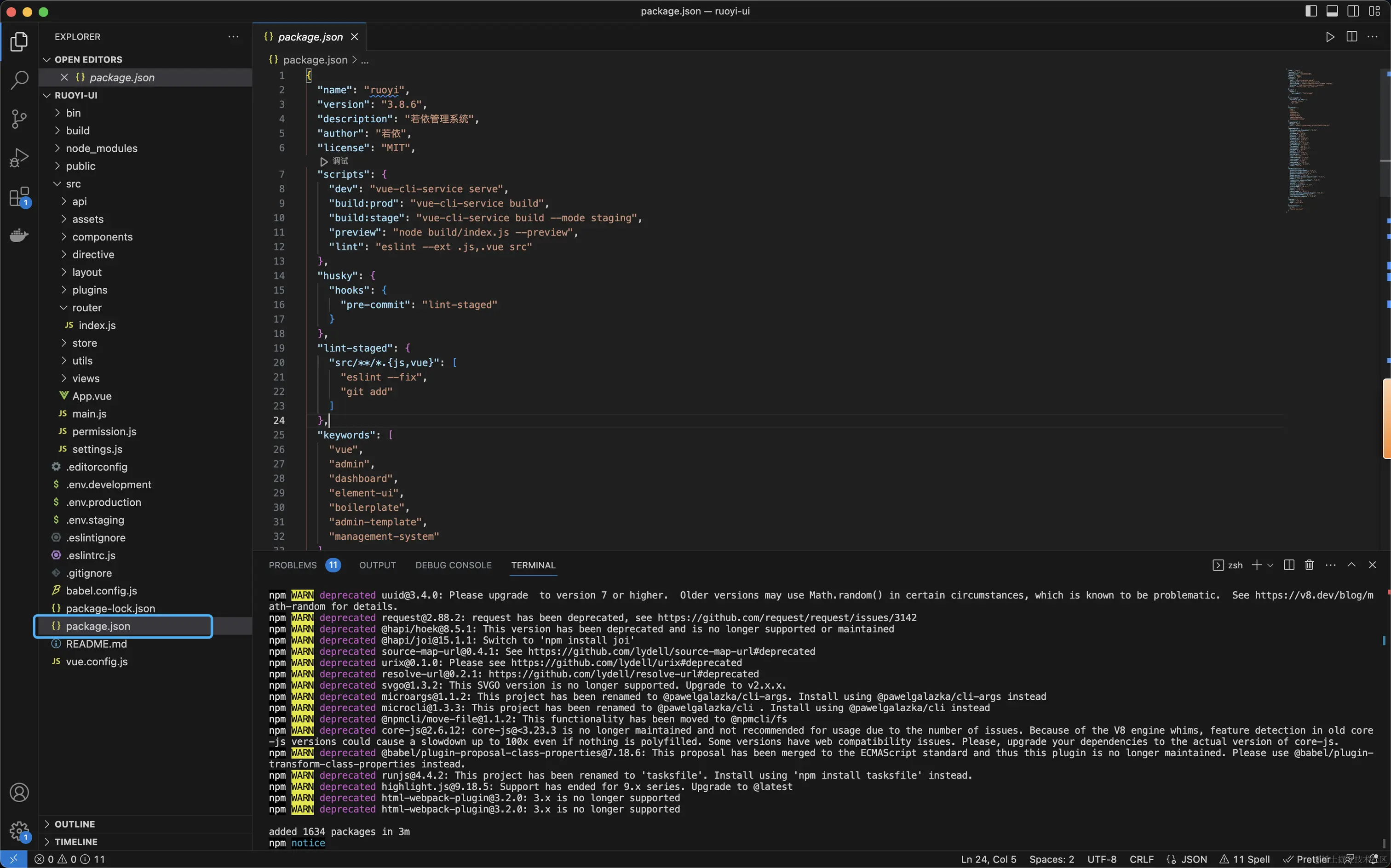Open the Search view in activity bar

[19, 80]
